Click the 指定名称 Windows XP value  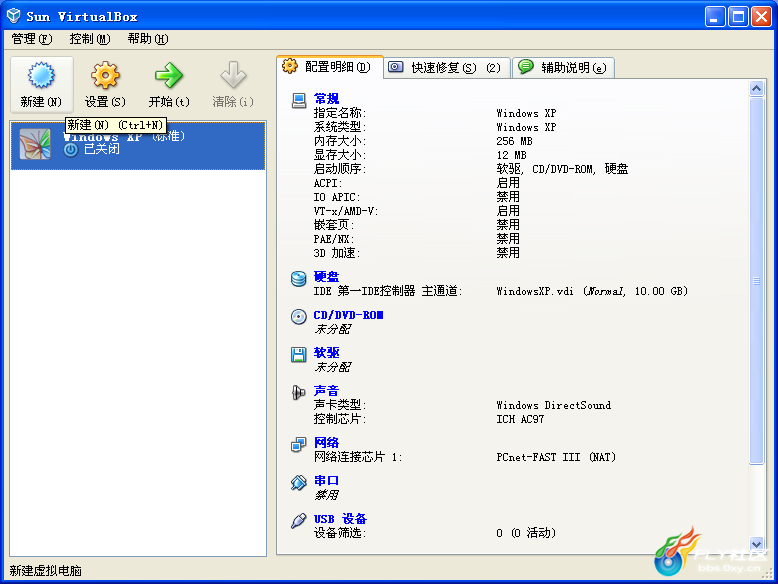(x=526, y=113)
